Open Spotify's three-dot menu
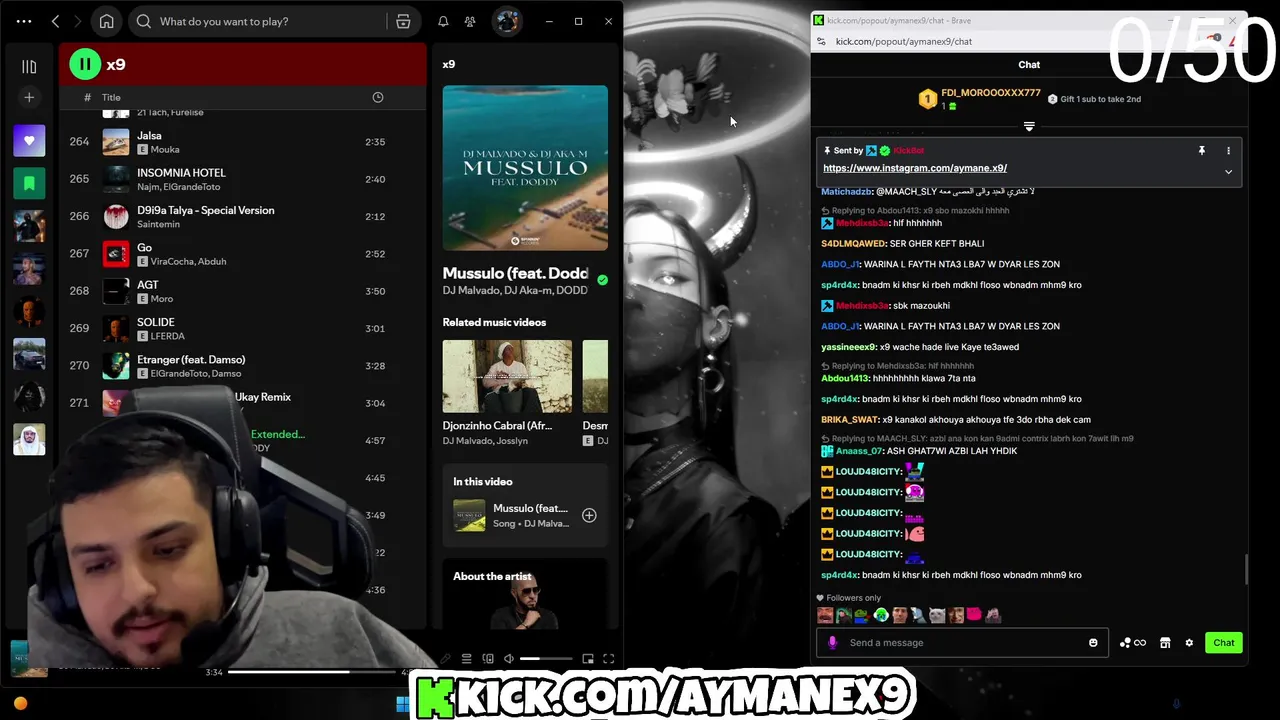The image size is (1280, 720). click(x=24, y=21)
